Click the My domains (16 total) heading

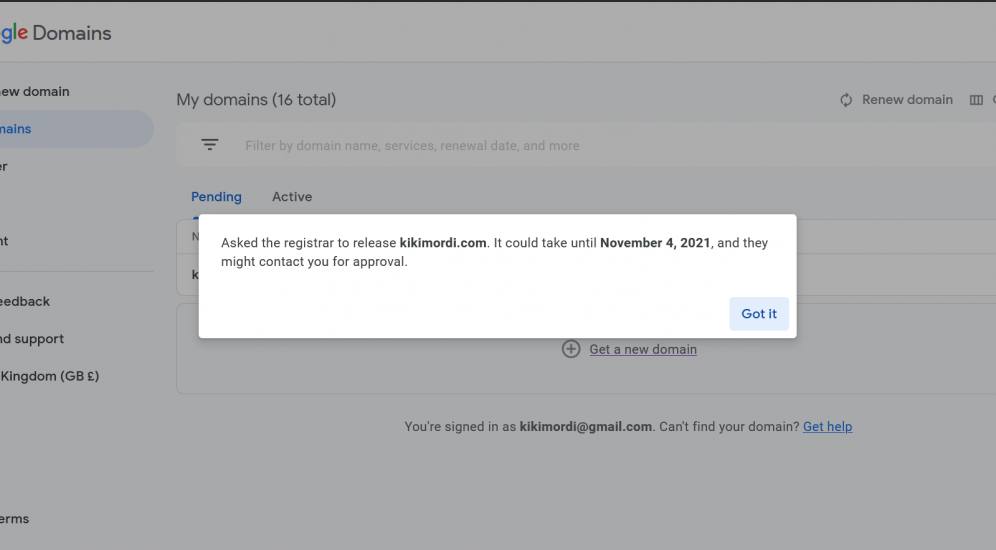coord(256,100)
